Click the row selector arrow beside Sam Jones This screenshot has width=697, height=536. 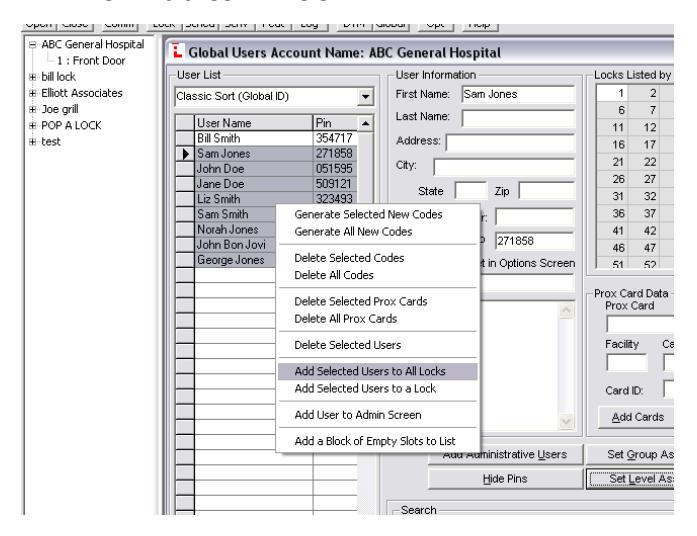pyautogui.click(x=185, y=154)
